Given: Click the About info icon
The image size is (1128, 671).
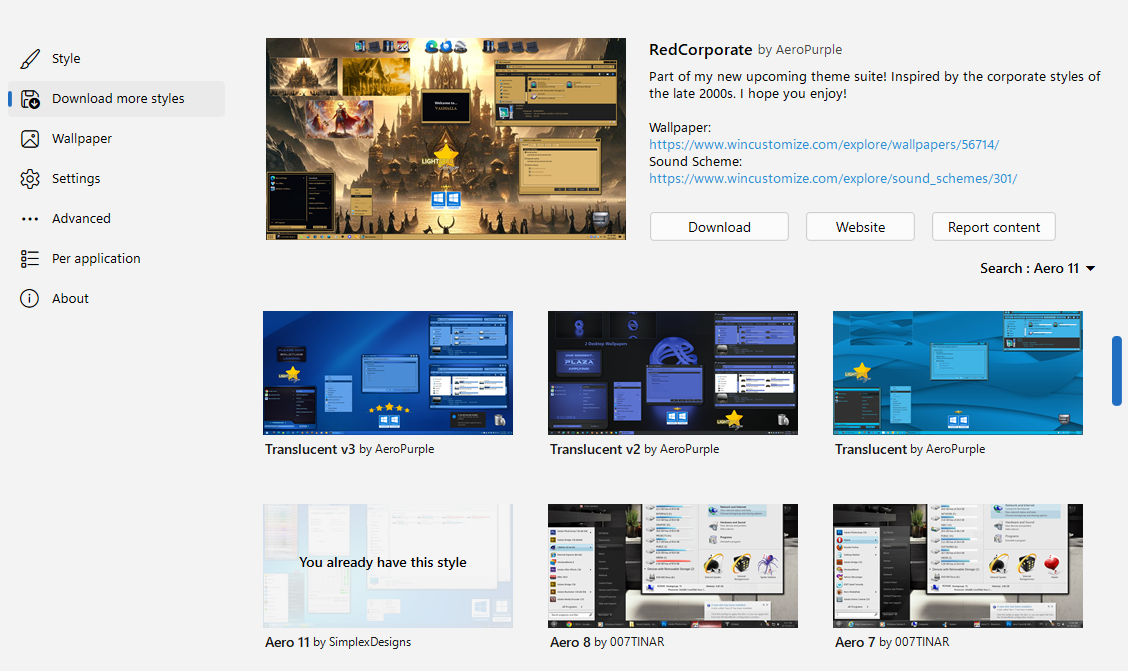Looking at the screenshot, I should coord(30,299).
